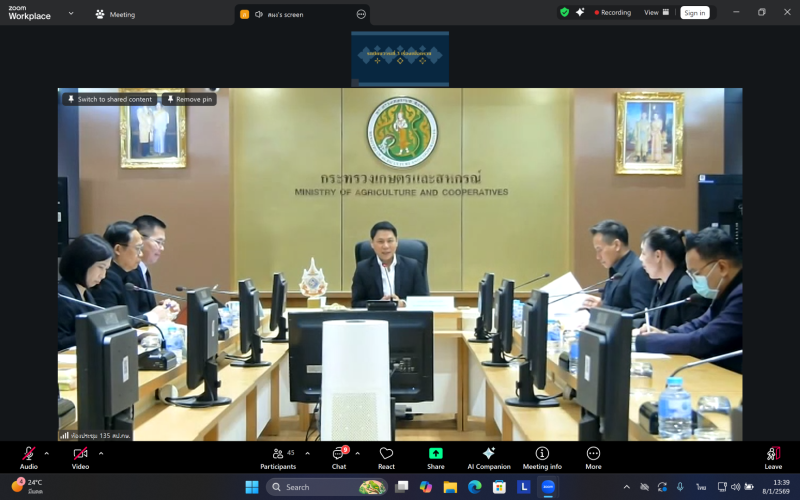Click the taskbar Search box
This screenshot has height=500, width=800.
pyautogui.click(x=327, y=487)
